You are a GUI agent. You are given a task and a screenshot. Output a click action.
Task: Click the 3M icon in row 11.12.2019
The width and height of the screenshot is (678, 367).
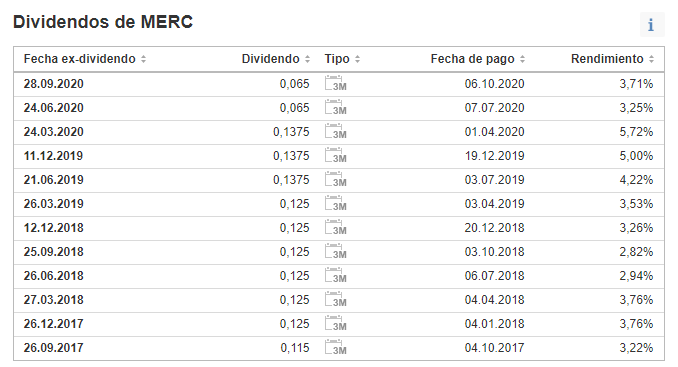tap(336, 156)
